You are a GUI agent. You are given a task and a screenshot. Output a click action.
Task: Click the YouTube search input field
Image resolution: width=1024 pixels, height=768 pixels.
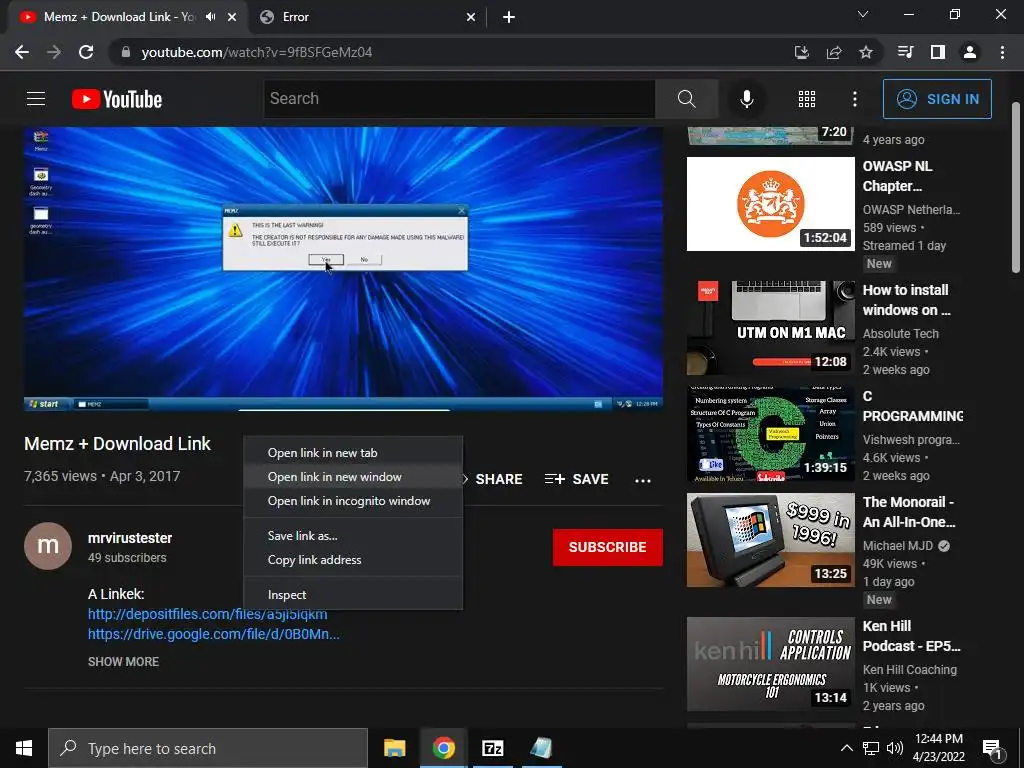pos(459,99)
